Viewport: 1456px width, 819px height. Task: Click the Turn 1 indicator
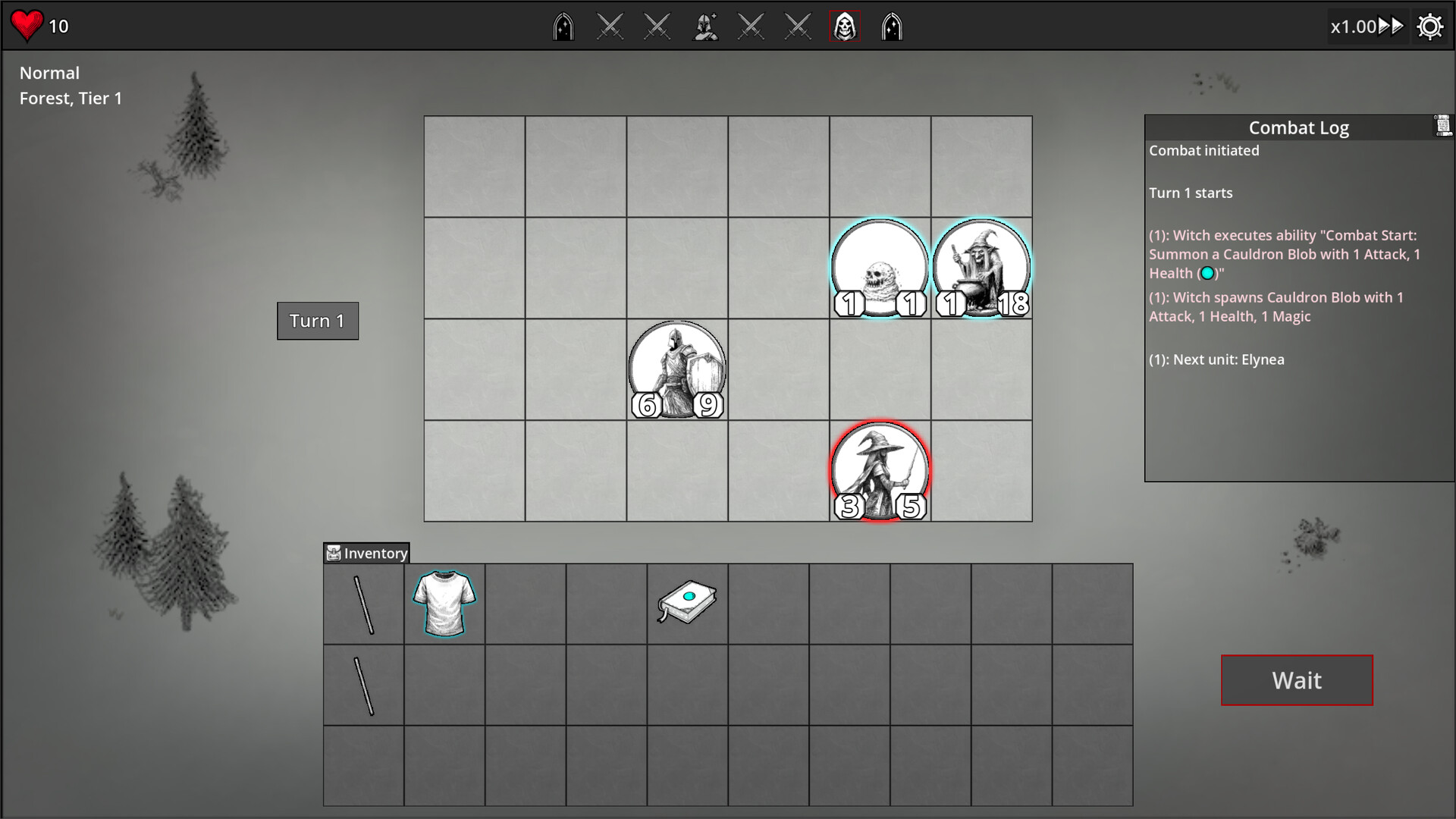(x=317, y=320)
